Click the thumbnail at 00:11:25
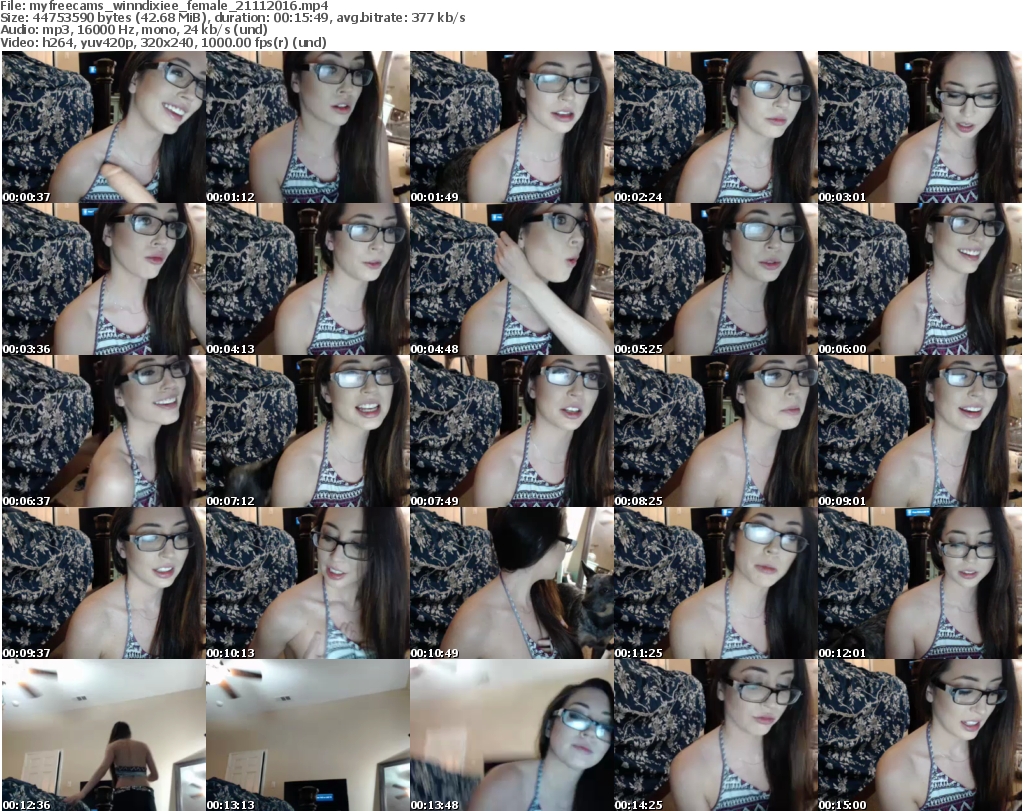Image resolution: width=1024 pixels, height=811 pixels. coord(716,582)
